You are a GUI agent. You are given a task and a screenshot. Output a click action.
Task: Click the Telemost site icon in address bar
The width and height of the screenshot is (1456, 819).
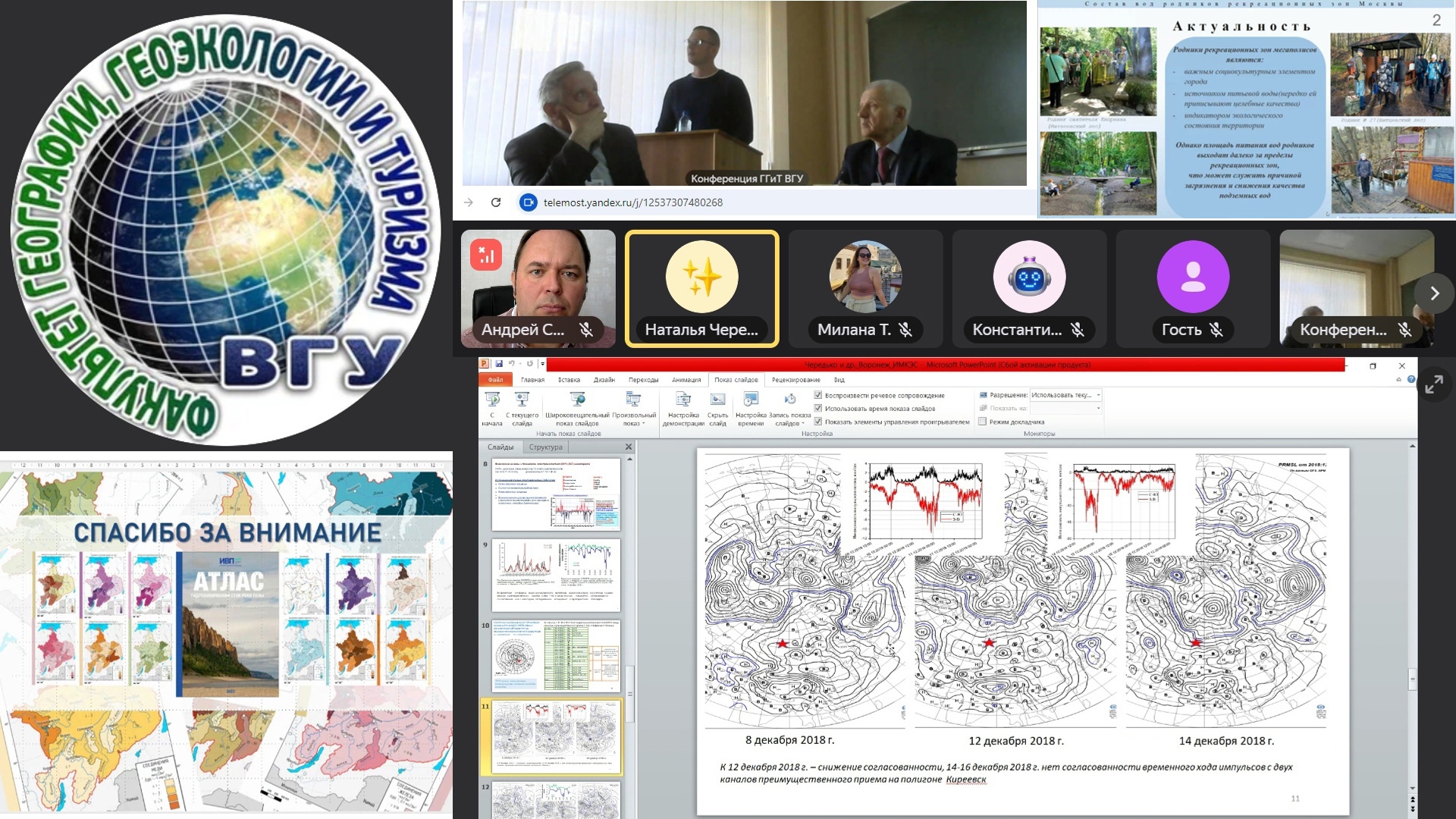point(529,202)
